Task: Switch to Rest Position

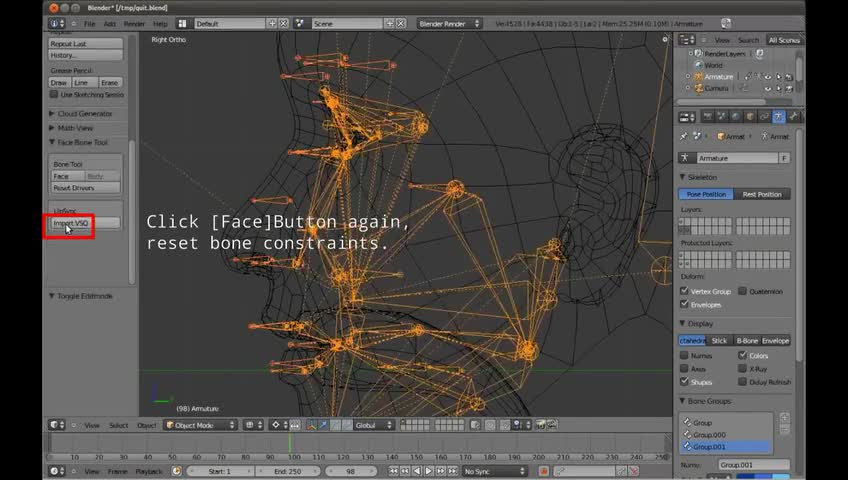Action: pos(762,194)
